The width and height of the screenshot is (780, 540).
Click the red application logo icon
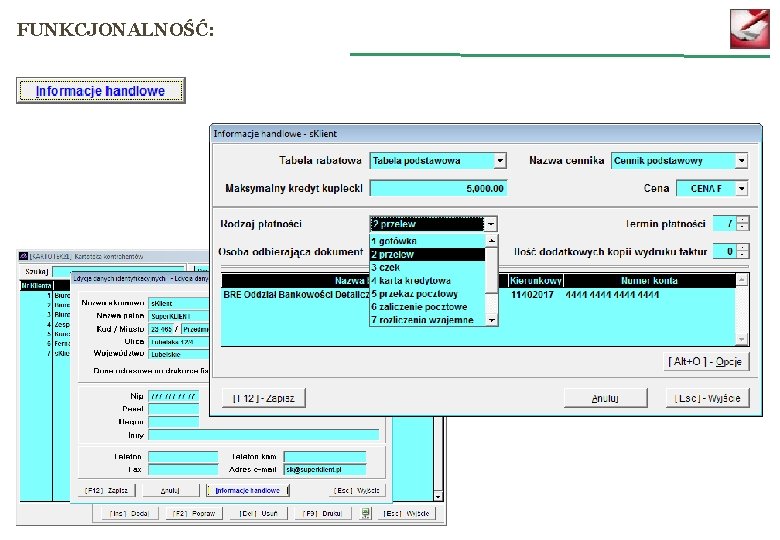750,28
